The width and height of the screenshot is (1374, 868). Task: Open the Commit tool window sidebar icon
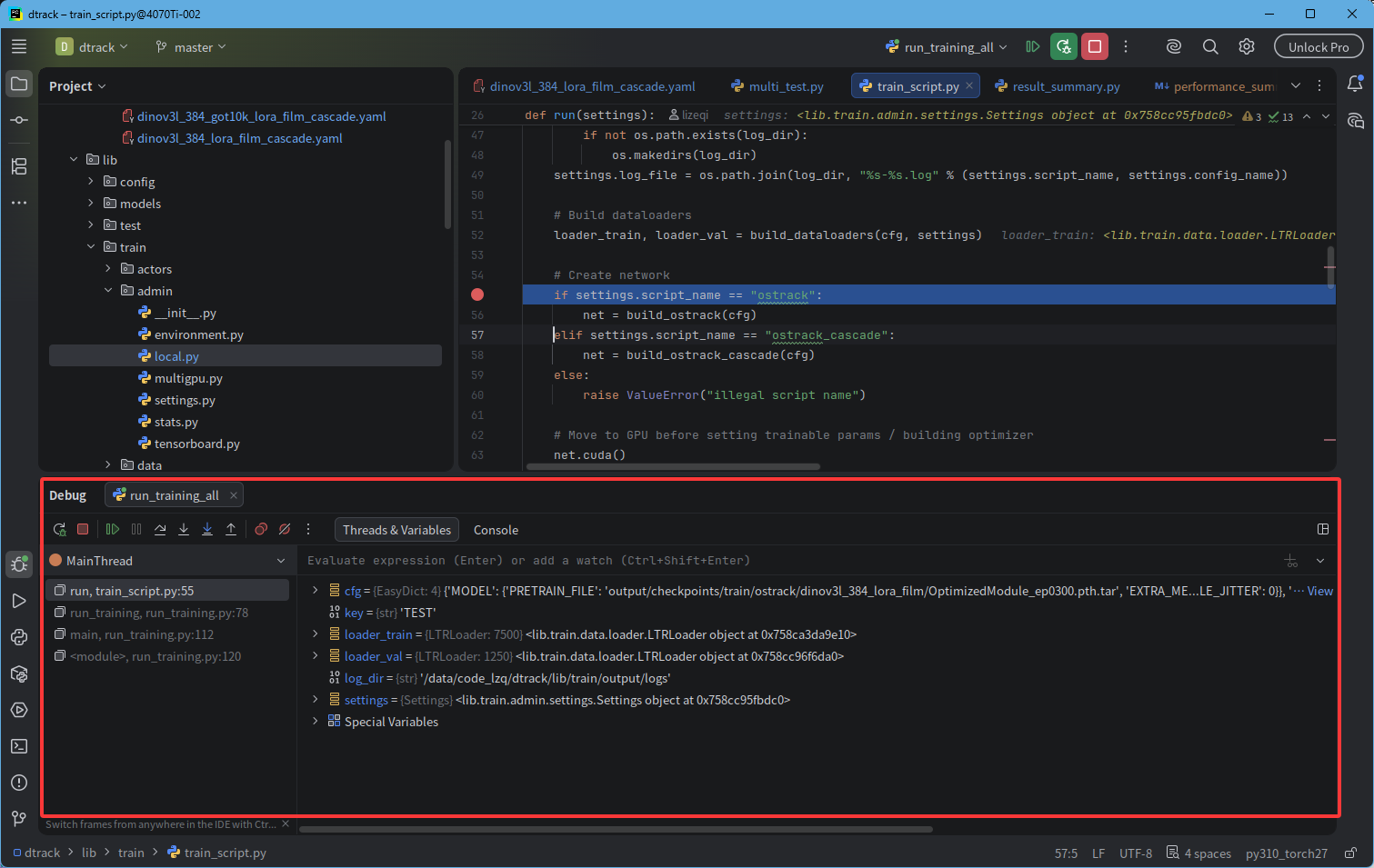19,120
